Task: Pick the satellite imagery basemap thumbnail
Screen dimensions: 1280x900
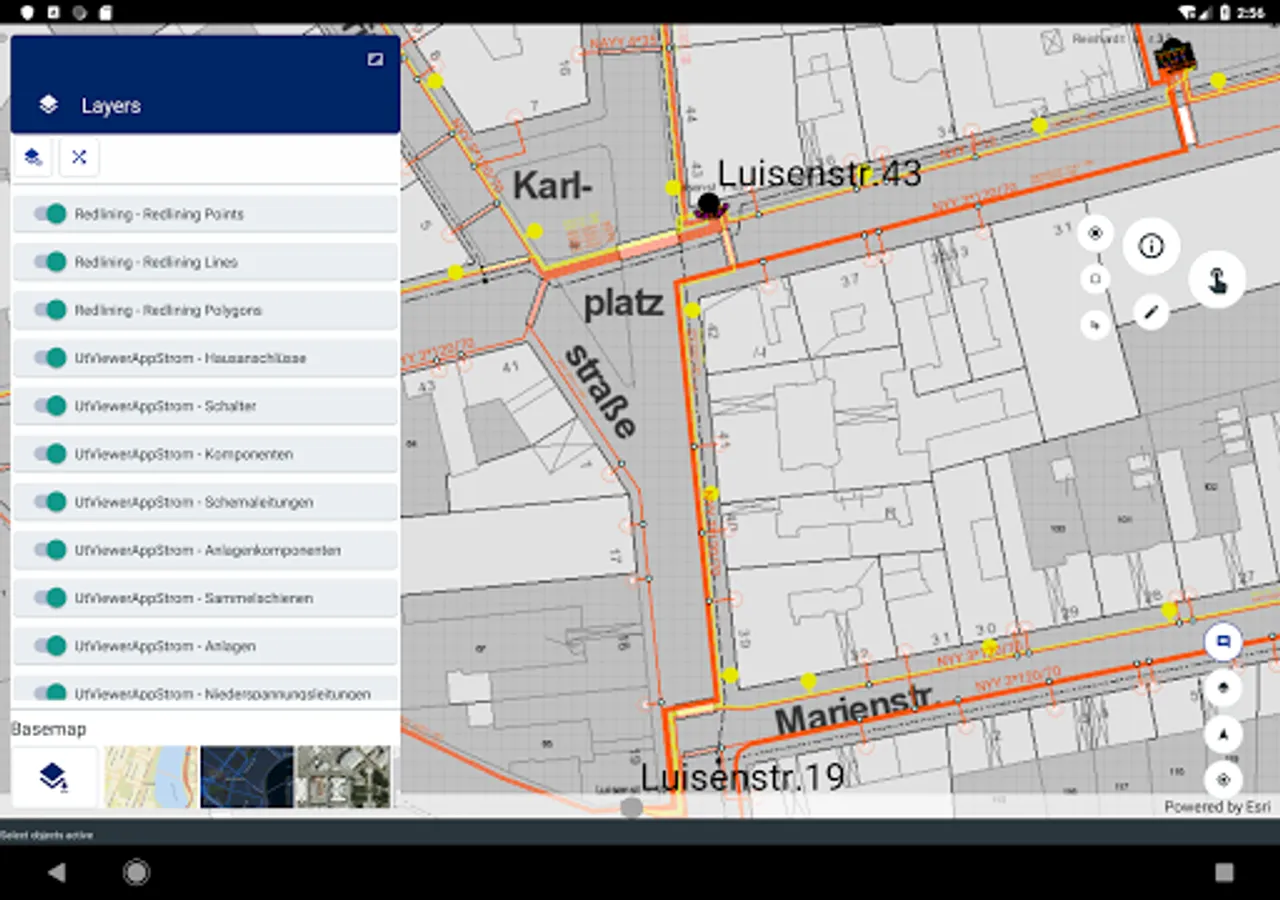Action: tap(343, 776)
